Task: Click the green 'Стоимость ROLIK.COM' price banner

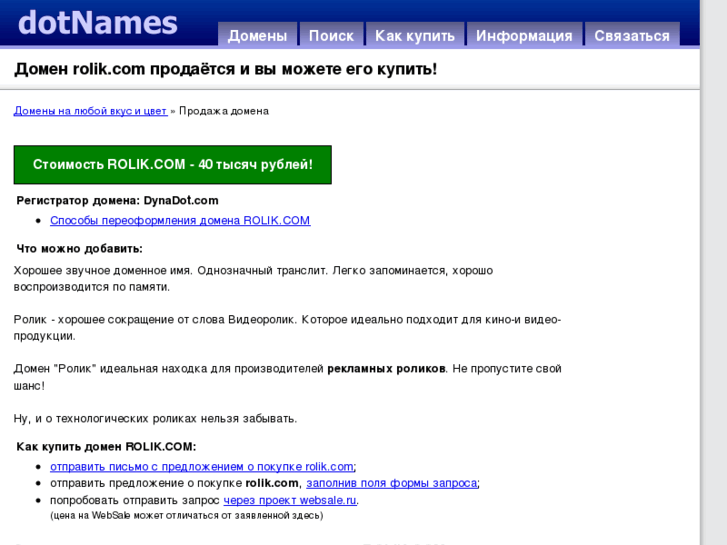Action: coord(172,165)
